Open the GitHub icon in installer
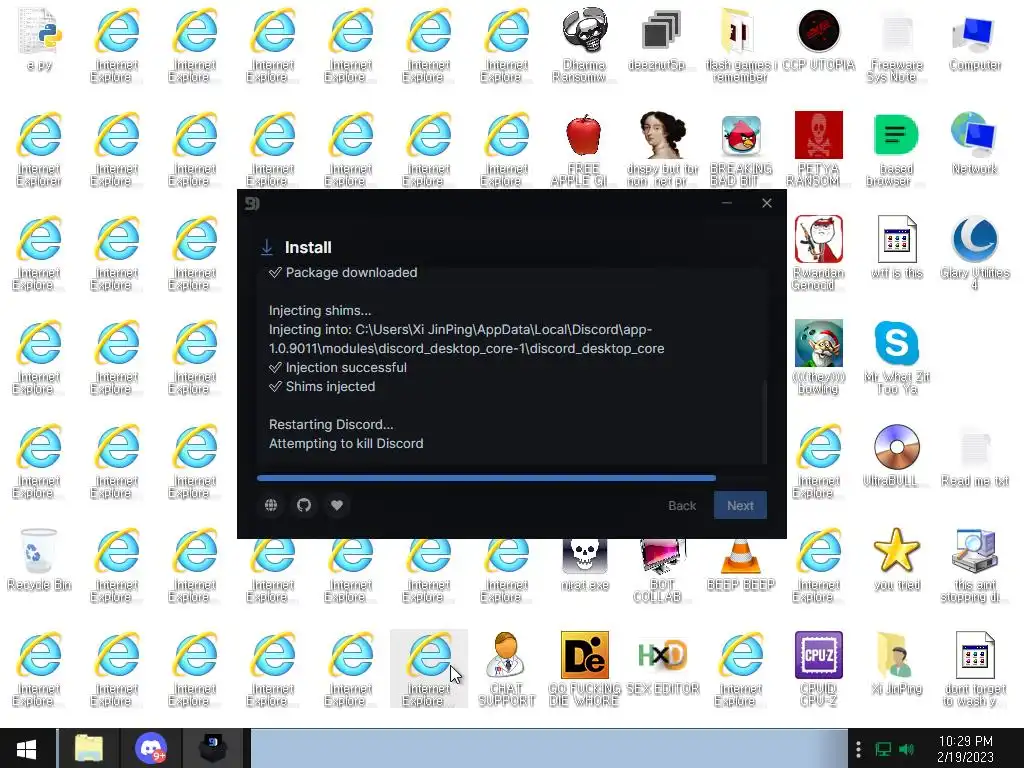This screenshot has width=1024, height=768. (x=304, y=505)
